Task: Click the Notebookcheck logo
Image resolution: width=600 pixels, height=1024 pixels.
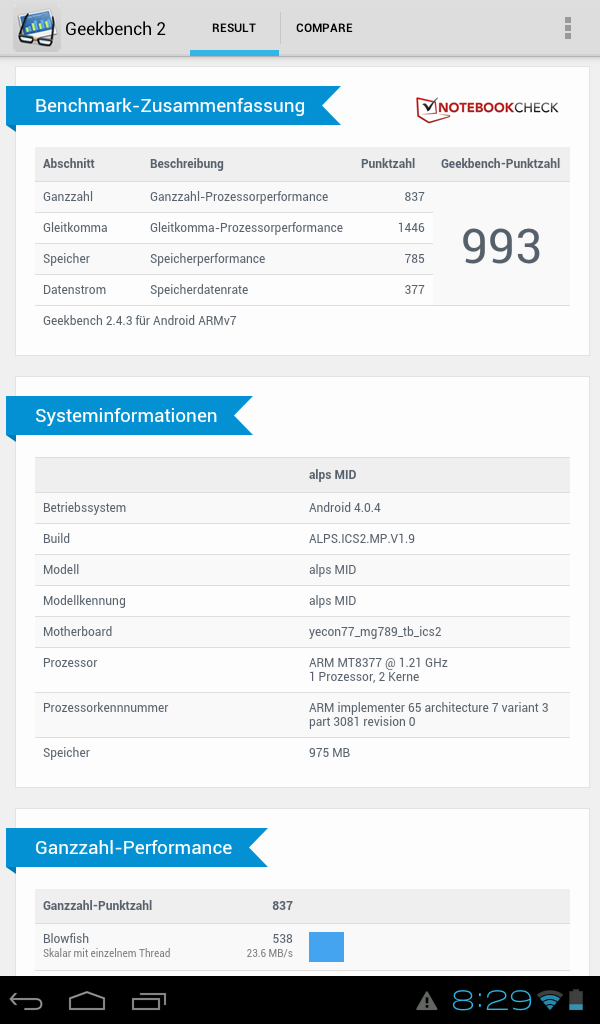Action: [487, 108]
